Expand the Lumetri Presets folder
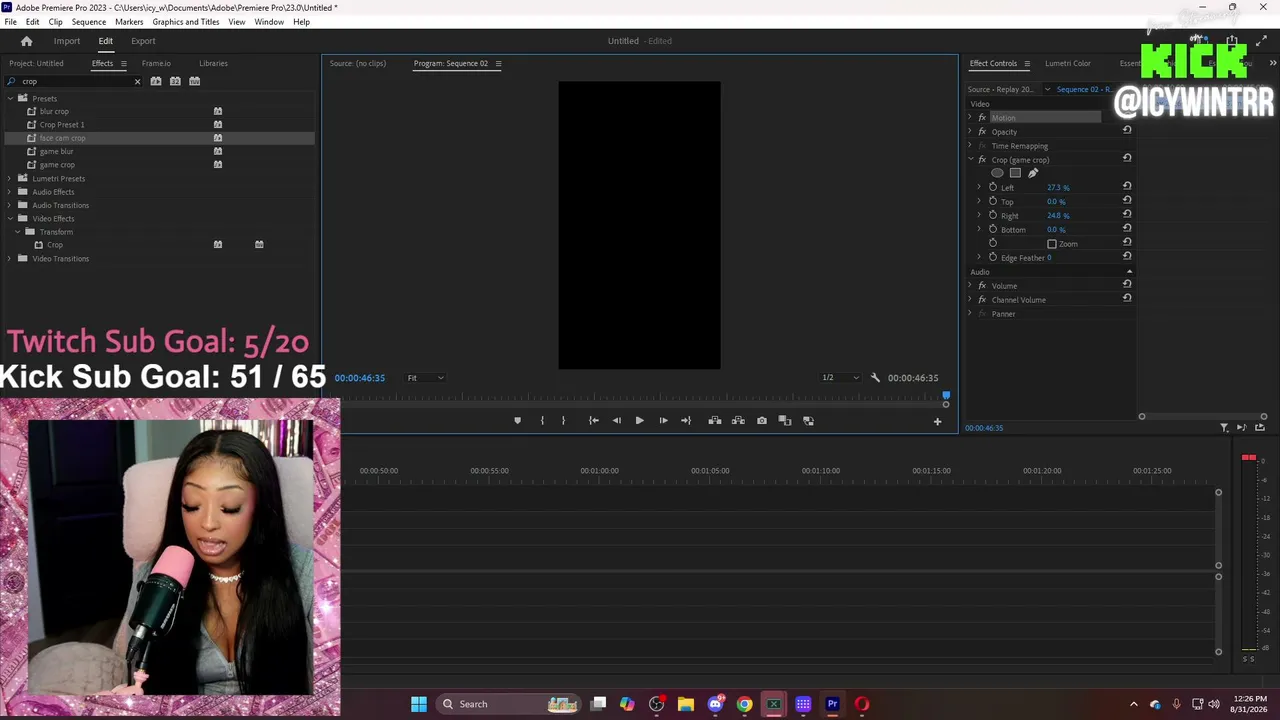This screenshot has width=1280, height=720. click(10, 178)
